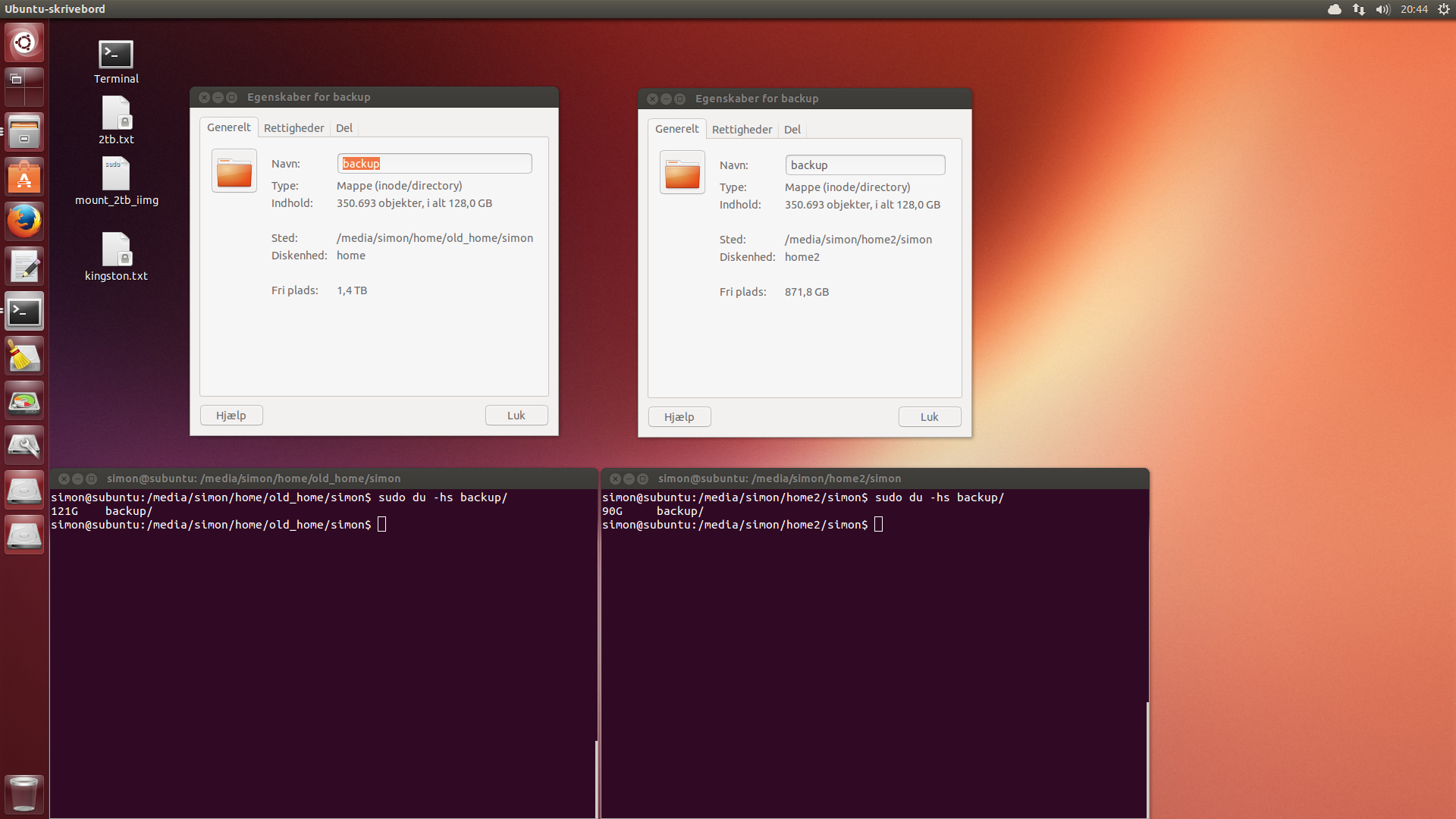Click the home2 terminal scrollbar
The image size is (1456, 819).
(x=1147, y=760)
